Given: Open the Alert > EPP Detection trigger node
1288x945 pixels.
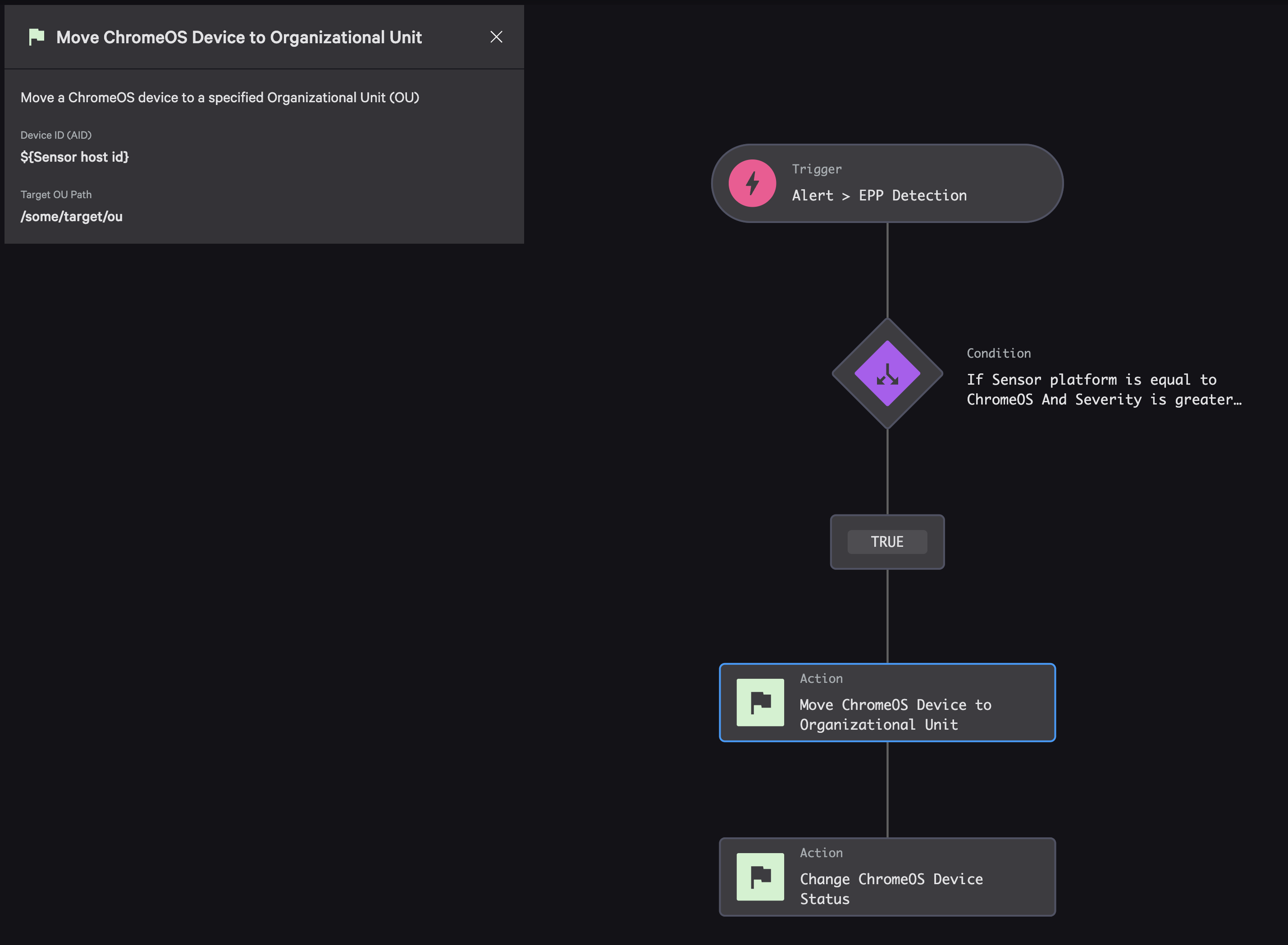Looking at the screenshot, I should pyautogui.click(x=887, y=183).
